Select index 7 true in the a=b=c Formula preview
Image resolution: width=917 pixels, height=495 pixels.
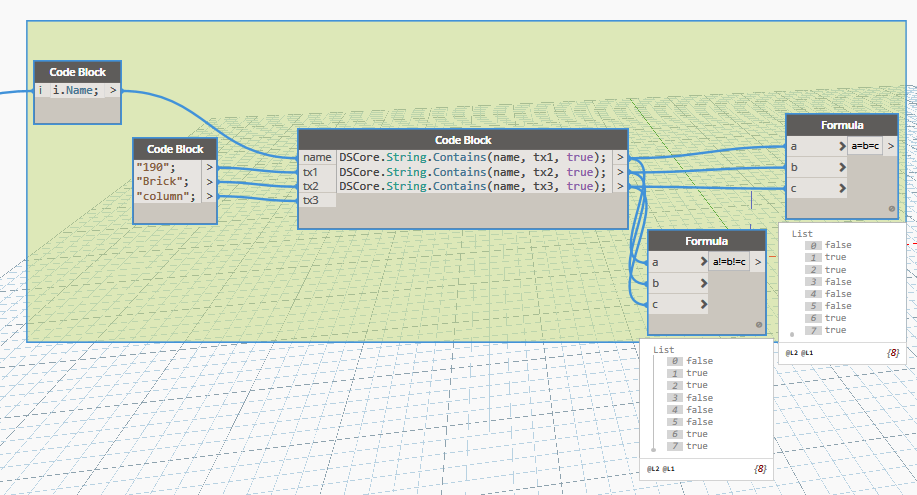(826, 330)
